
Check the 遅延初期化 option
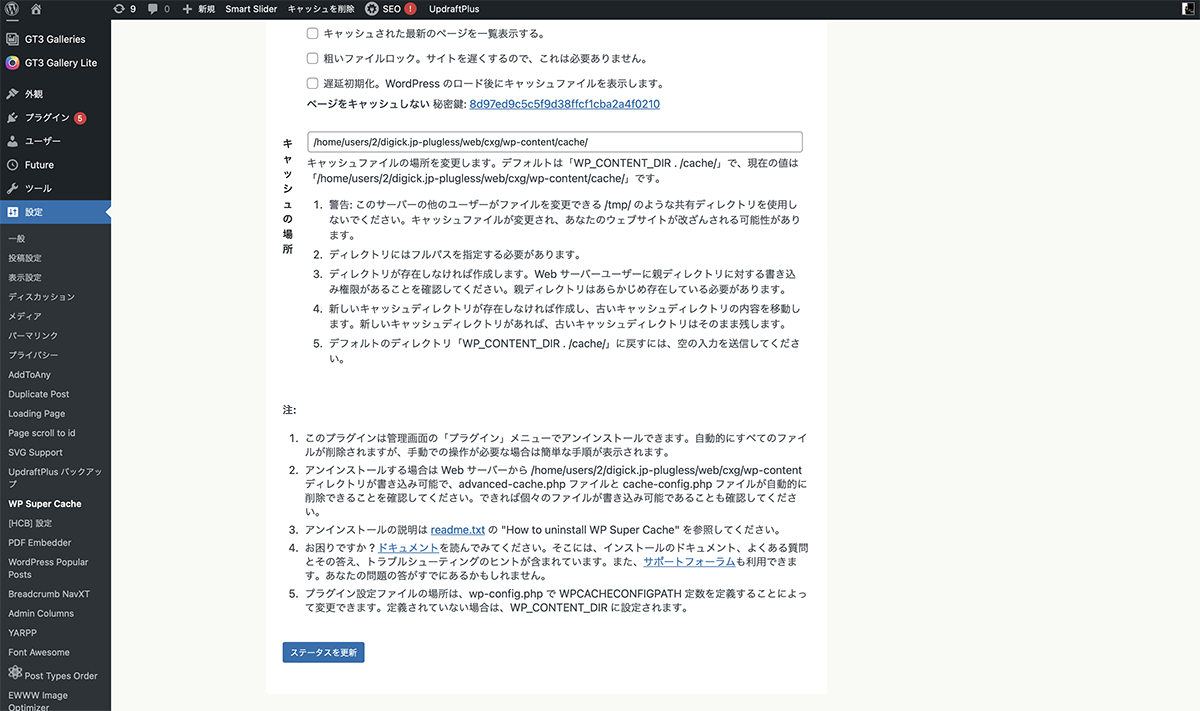(x=313, y=84)
